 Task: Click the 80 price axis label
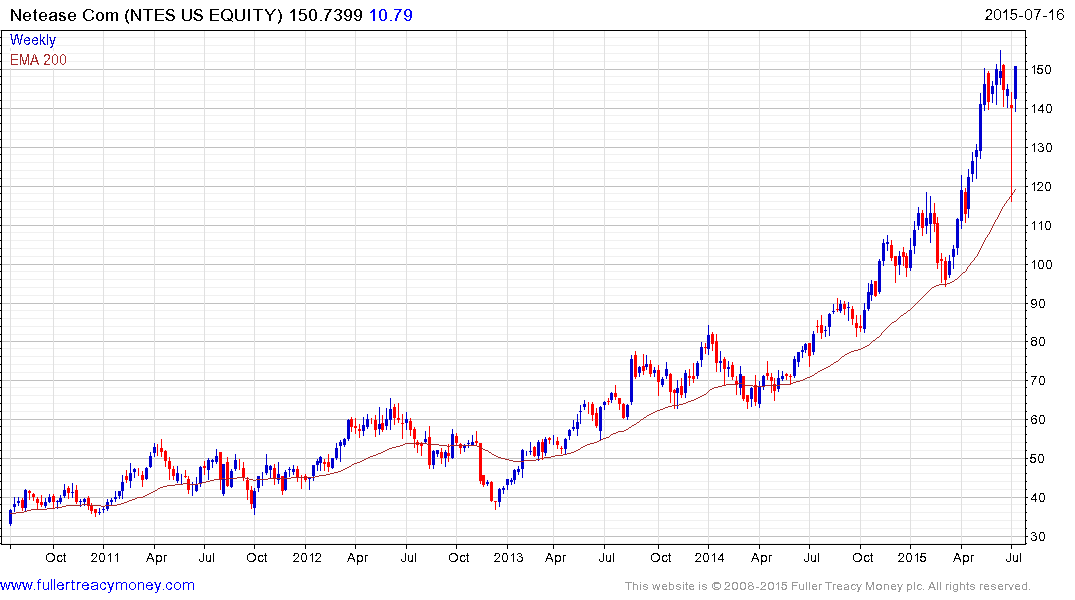(x=1038, y=342)
